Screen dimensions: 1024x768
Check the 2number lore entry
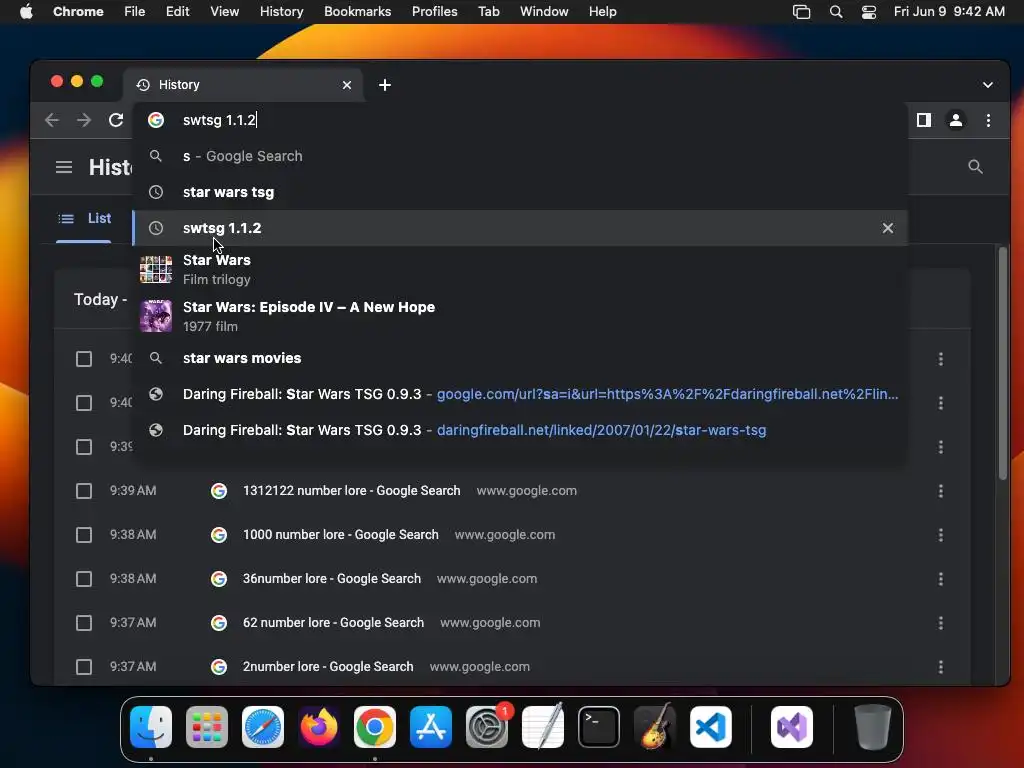84,667
